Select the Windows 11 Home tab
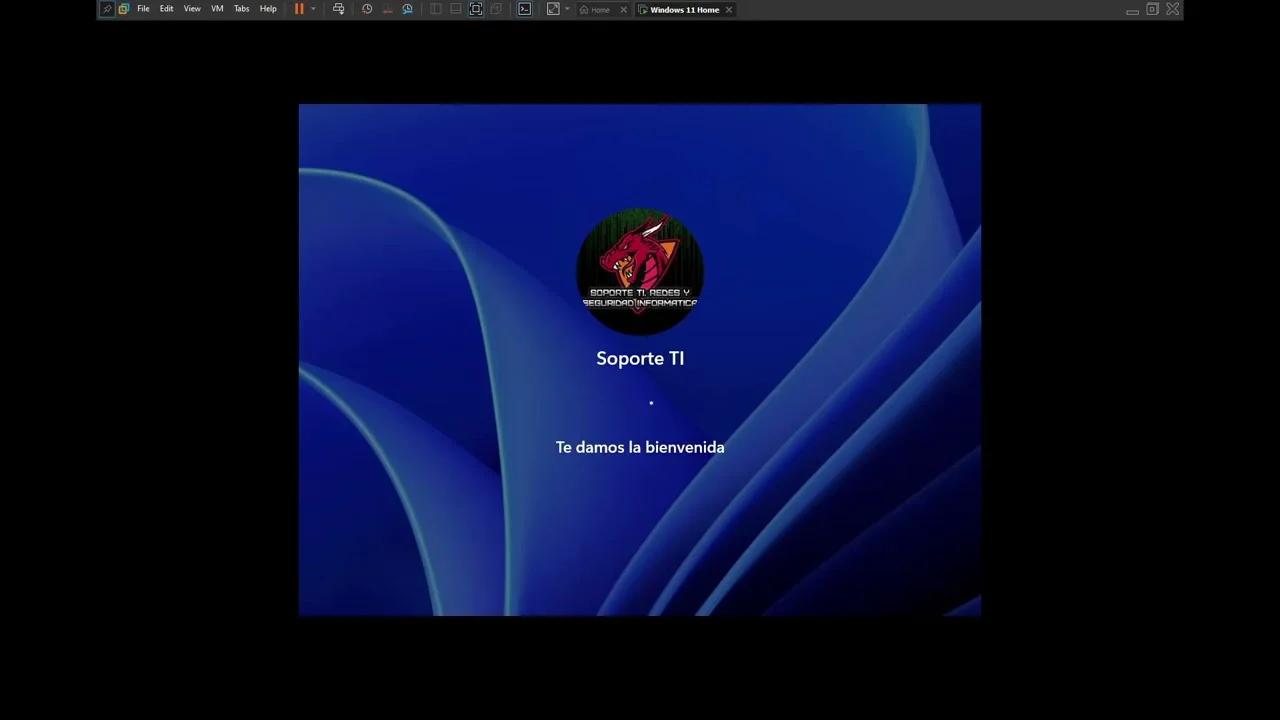The image size is (1280, 720). [685, 9]
